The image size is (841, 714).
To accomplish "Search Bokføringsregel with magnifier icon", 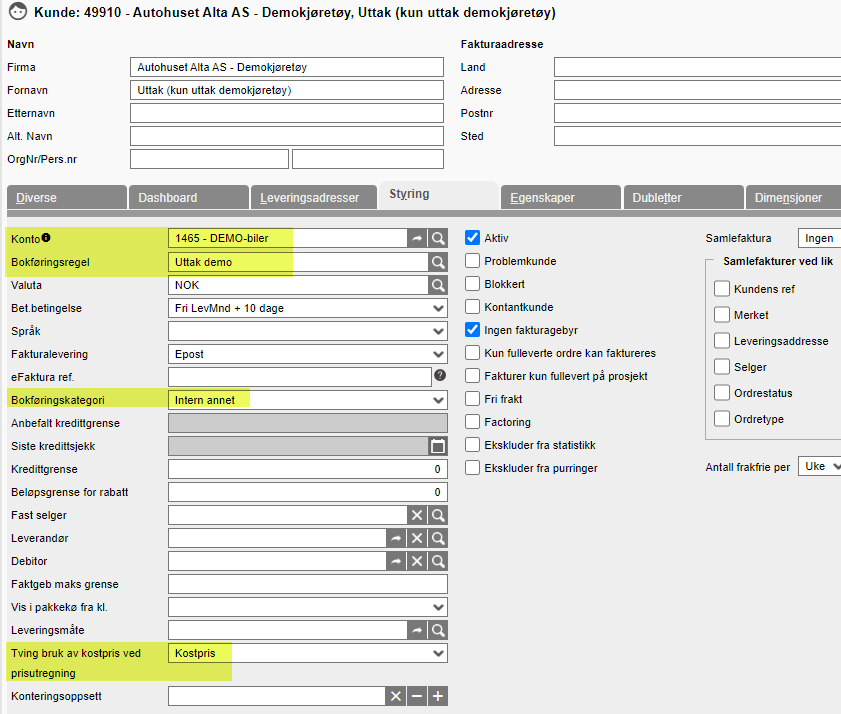I will [x=438, y=262].
